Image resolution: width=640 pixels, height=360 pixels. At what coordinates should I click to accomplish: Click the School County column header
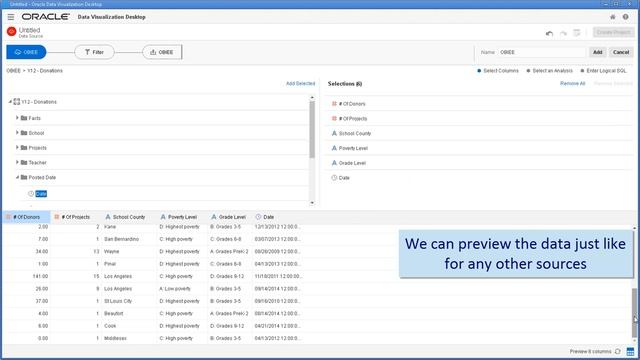tap(129, 217)
